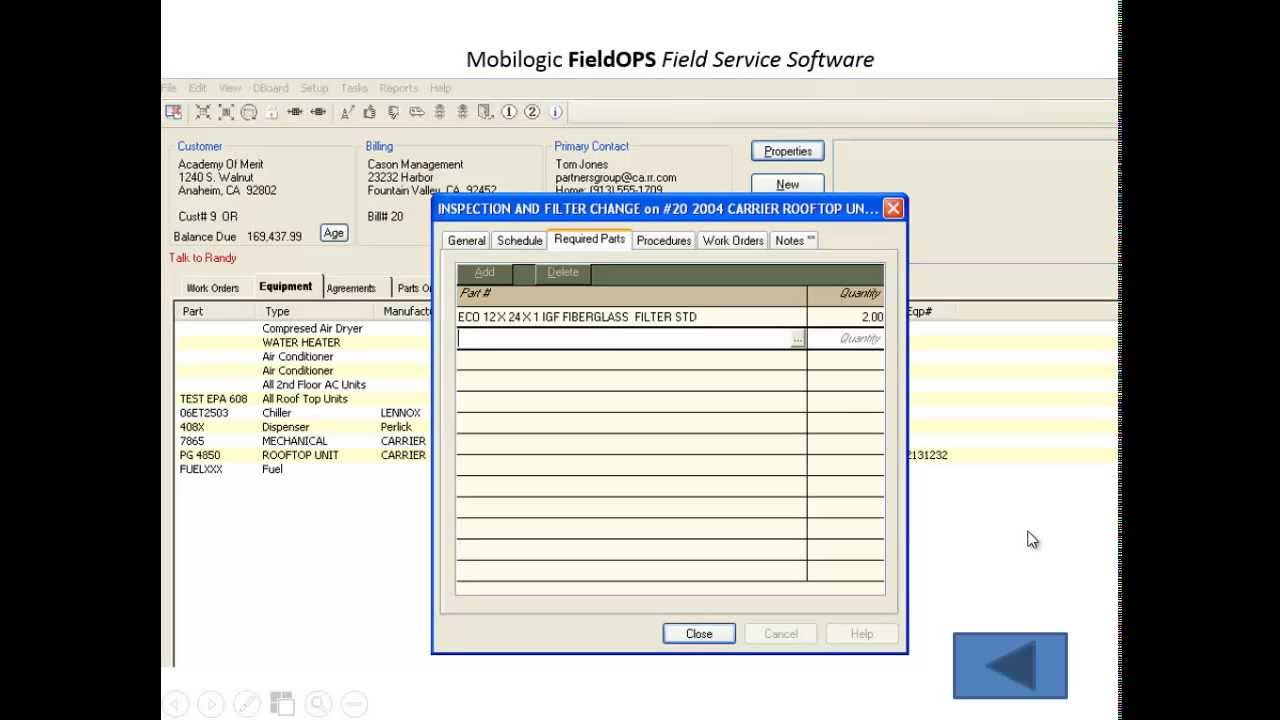Click the red Talk to Randy note

point(203,258)
